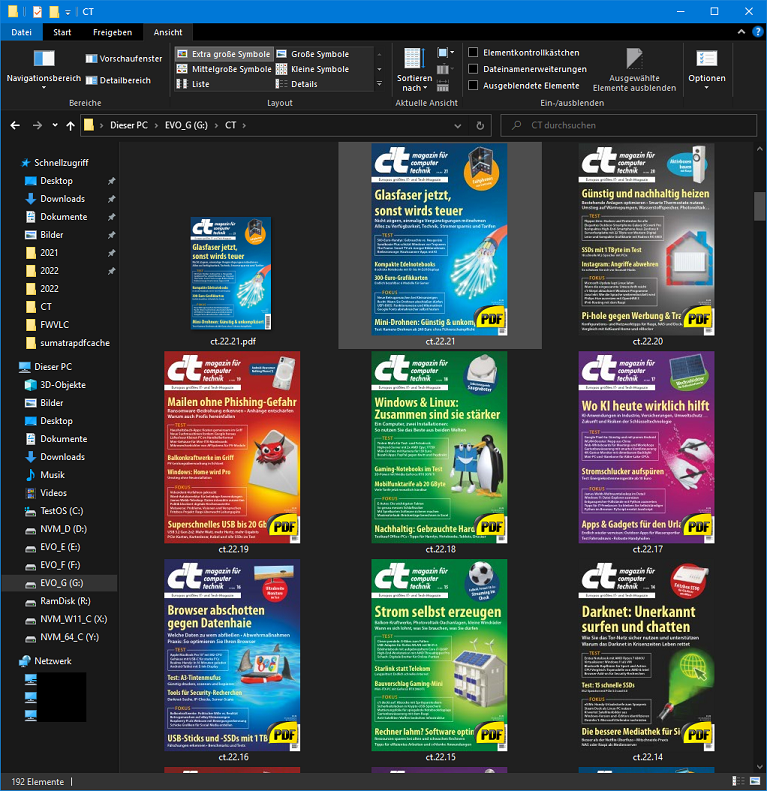Screen dimensions: 767x791
Task: Go up one folder level
Action: click(x=70, y=126)
